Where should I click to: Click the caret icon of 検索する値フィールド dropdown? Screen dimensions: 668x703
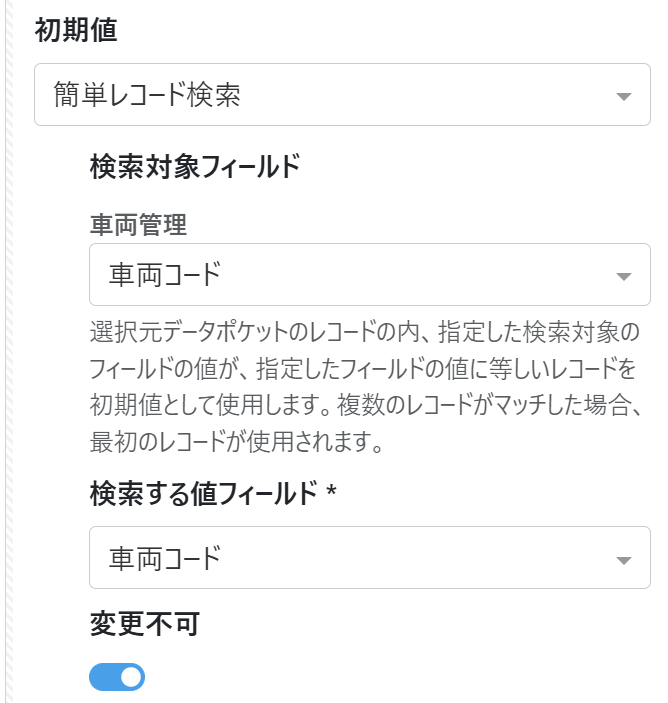623,559
